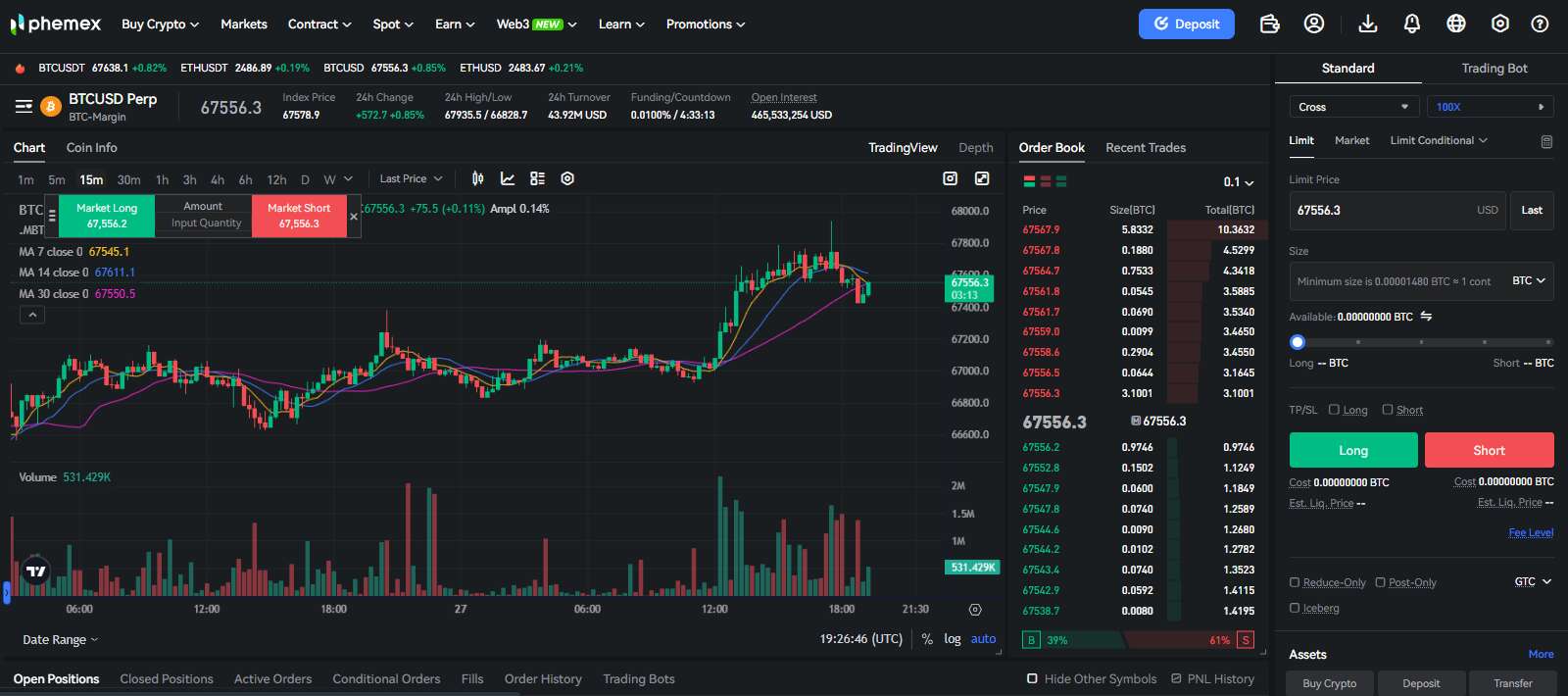Open the hamburger symbol list beside BTCUSD Perp
Viewport: 1568px width, 696px height.
pos(24,106)
